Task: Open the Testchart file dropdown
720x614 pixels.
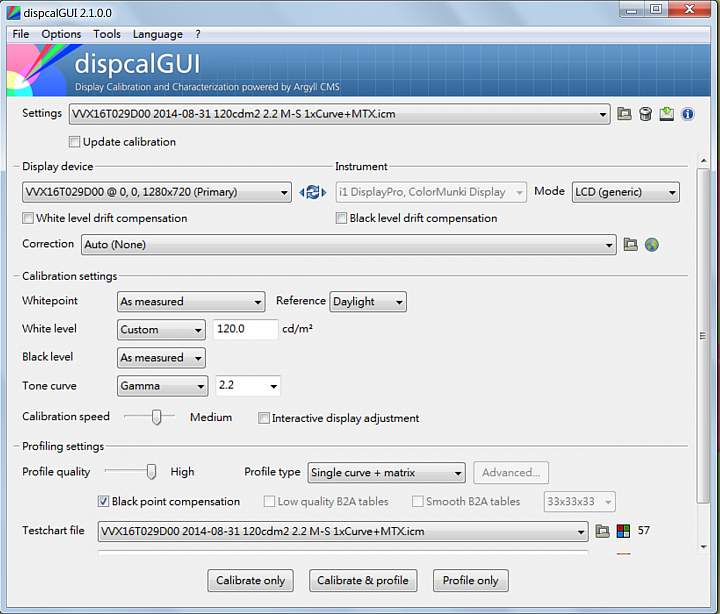Action: pos(343,531)
